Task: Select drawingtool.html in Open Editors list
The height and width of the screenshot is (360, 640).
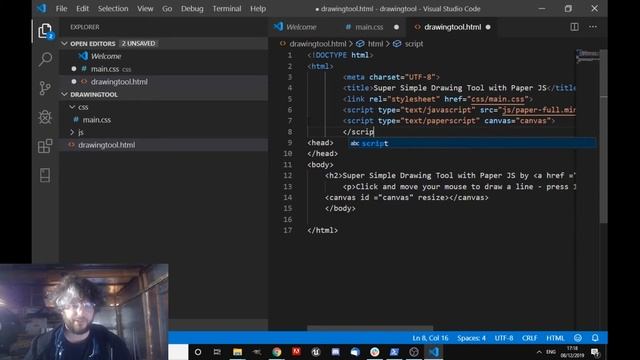Action: 119,82
